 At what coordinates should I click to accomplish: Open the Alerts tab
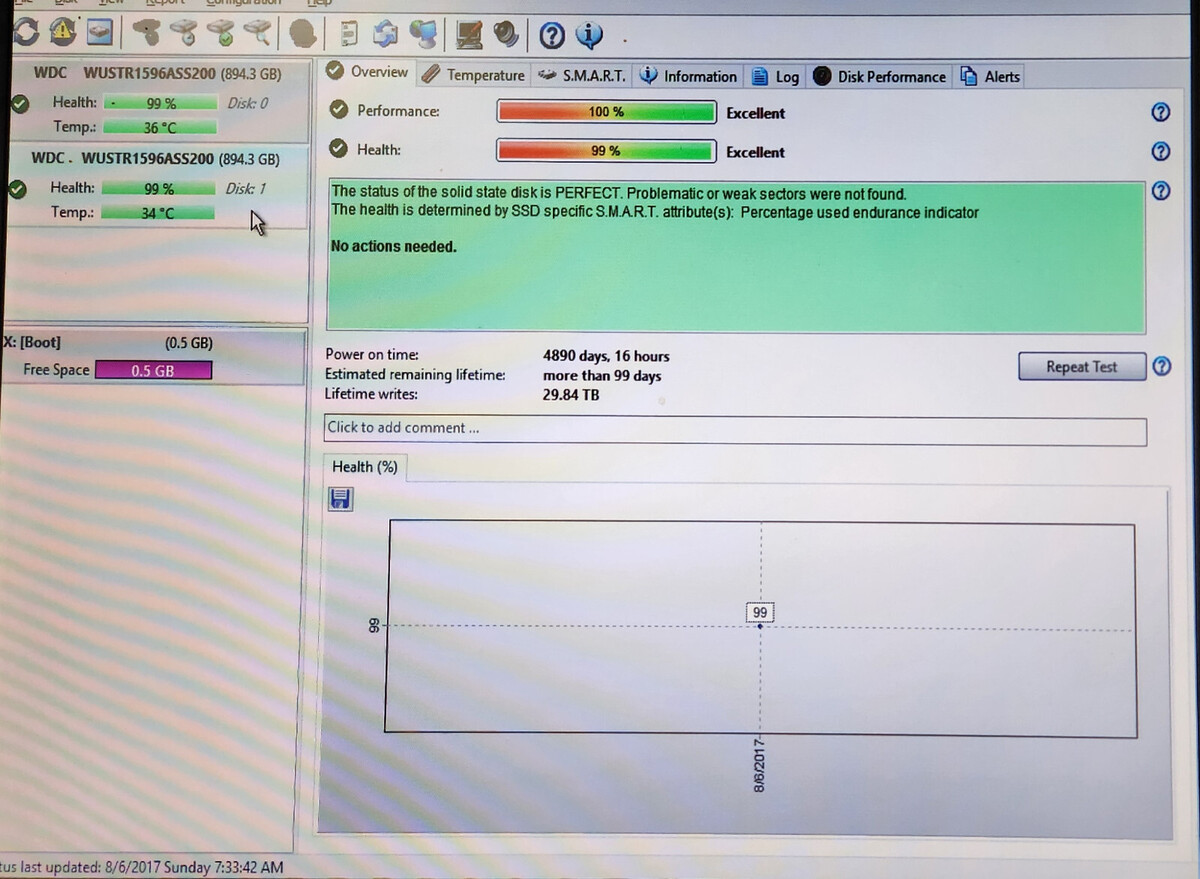coord(990,76)
